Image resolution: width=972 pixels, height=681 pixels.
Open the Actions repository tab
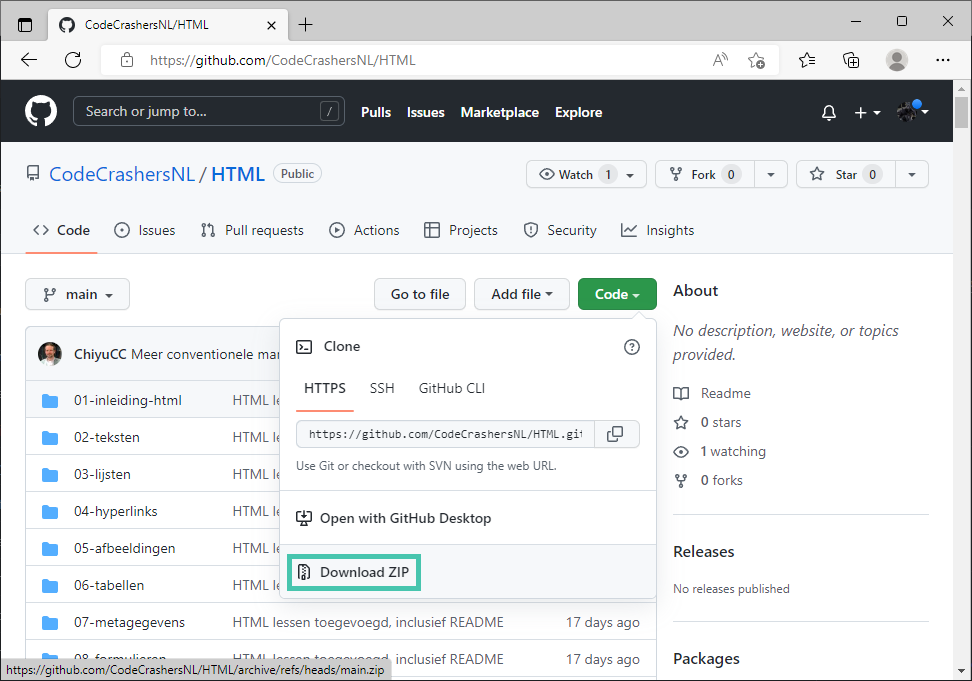click(364, 231)
